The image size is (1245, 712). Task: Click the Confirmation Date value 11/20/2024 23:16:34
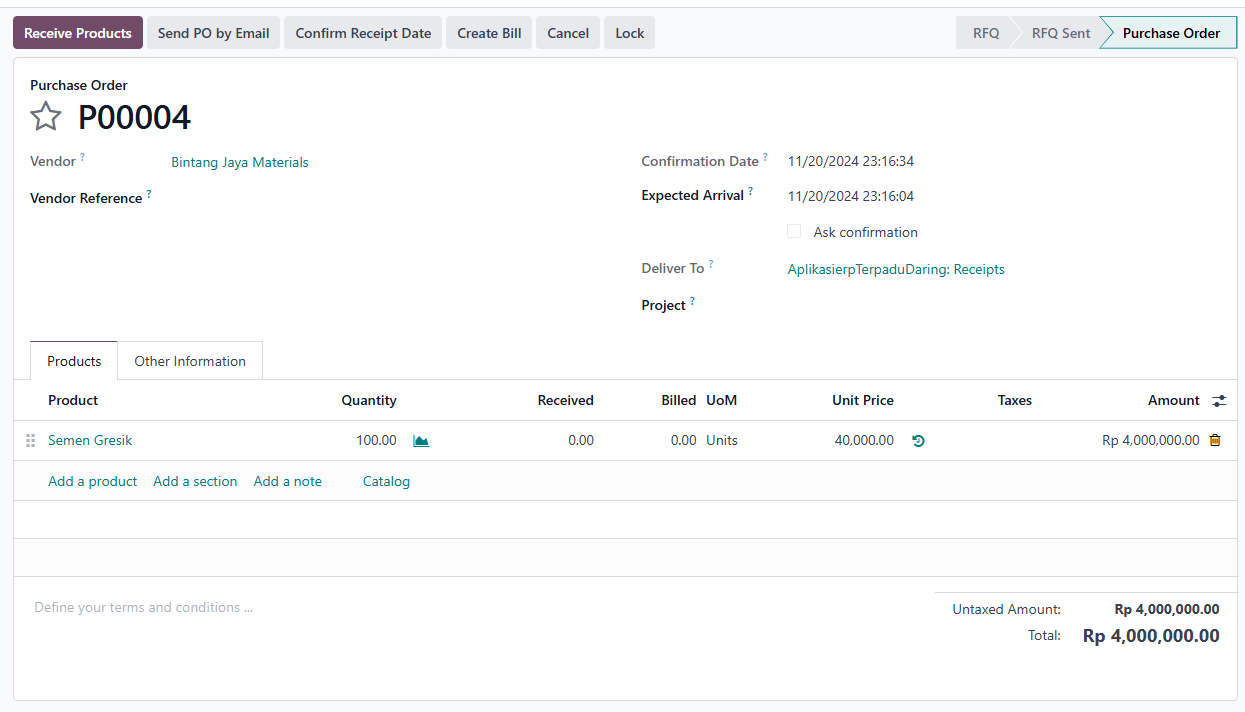pyautogui.click(x=851, y=161)
